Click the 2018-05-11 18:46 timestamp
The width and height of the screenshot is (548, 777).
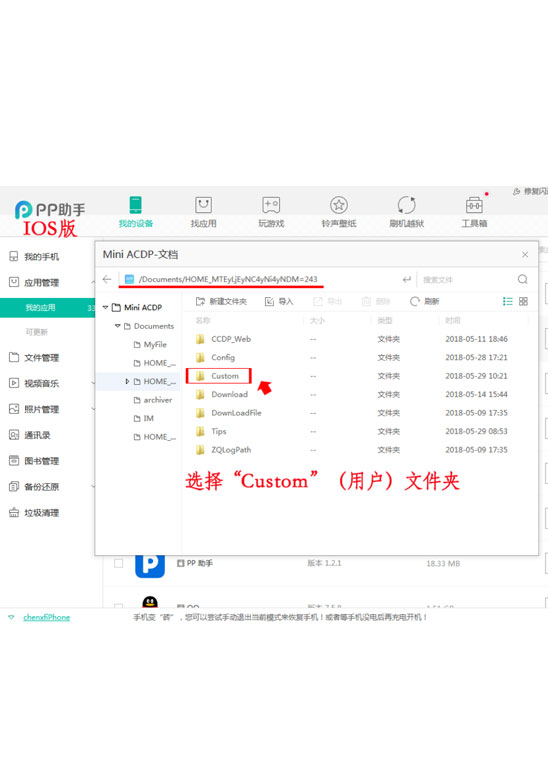(x=476, y=339)
